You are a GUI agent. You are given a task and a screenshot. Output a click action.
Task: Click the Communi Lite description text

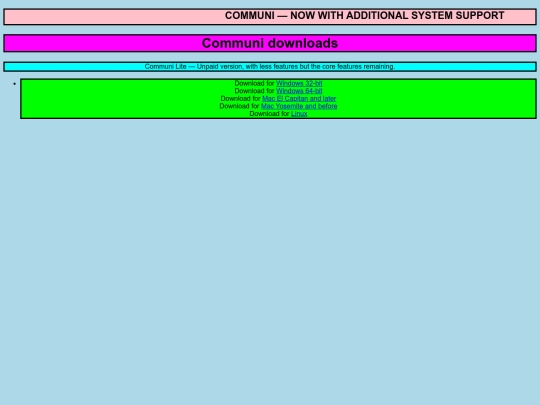tap(270, 66)
